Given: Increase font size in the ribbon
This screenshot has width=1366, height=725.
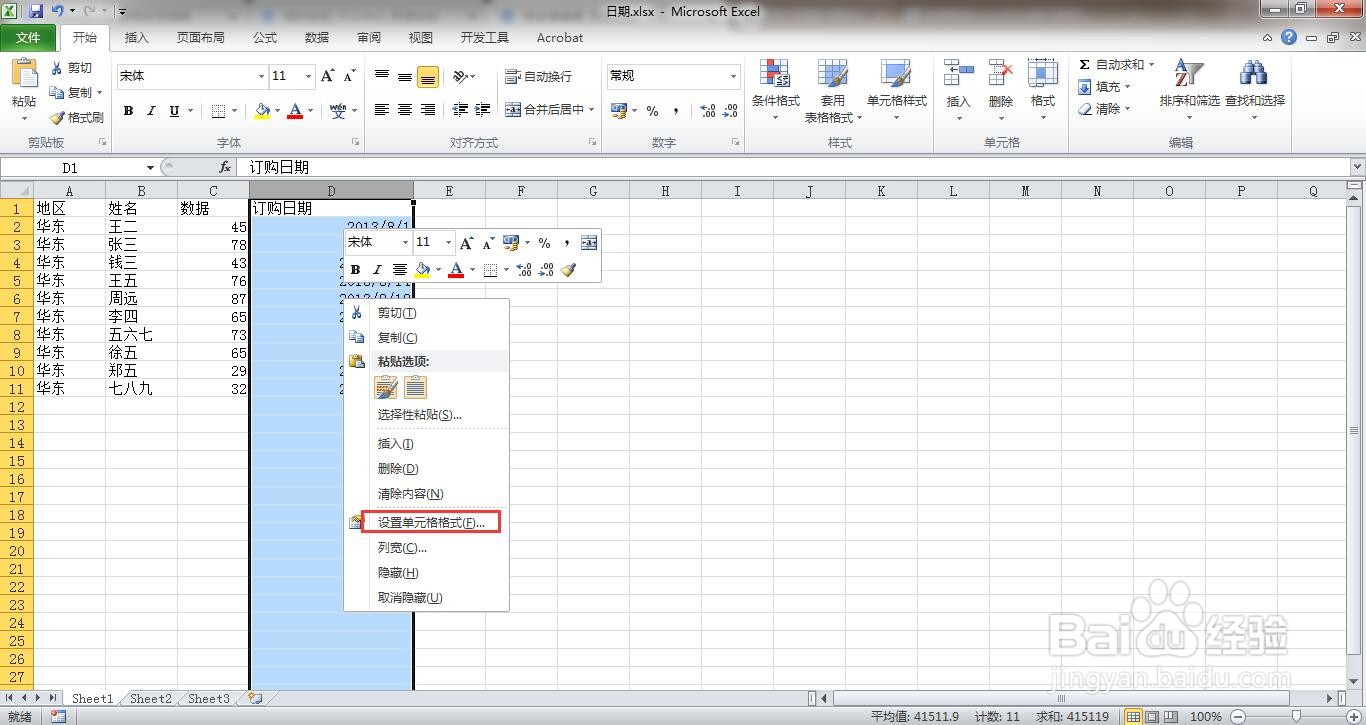Looking at the screenshot, I should (x=329, y=76).
